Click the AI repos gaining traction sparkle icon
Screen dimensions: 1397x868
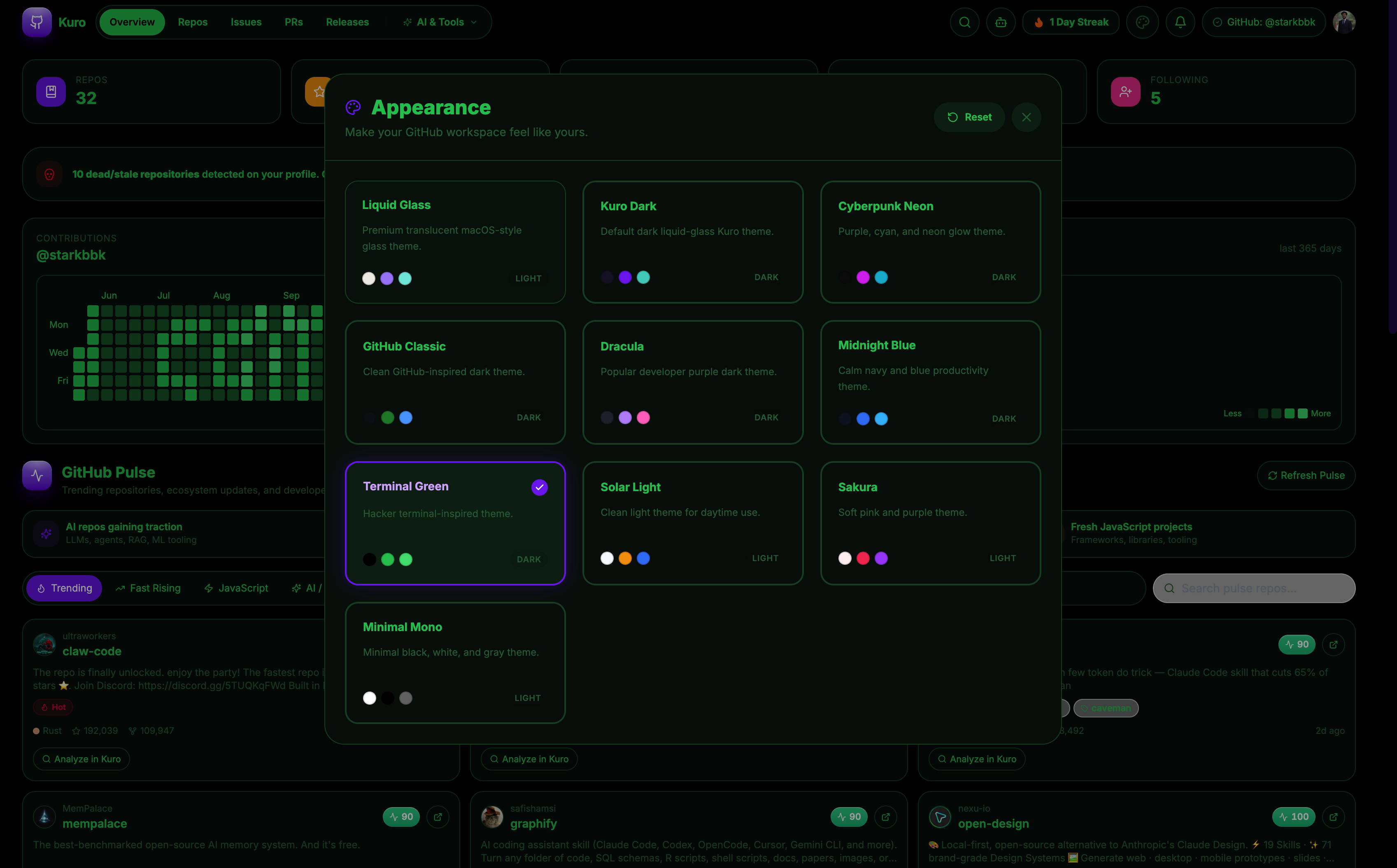tap(46, 533)
